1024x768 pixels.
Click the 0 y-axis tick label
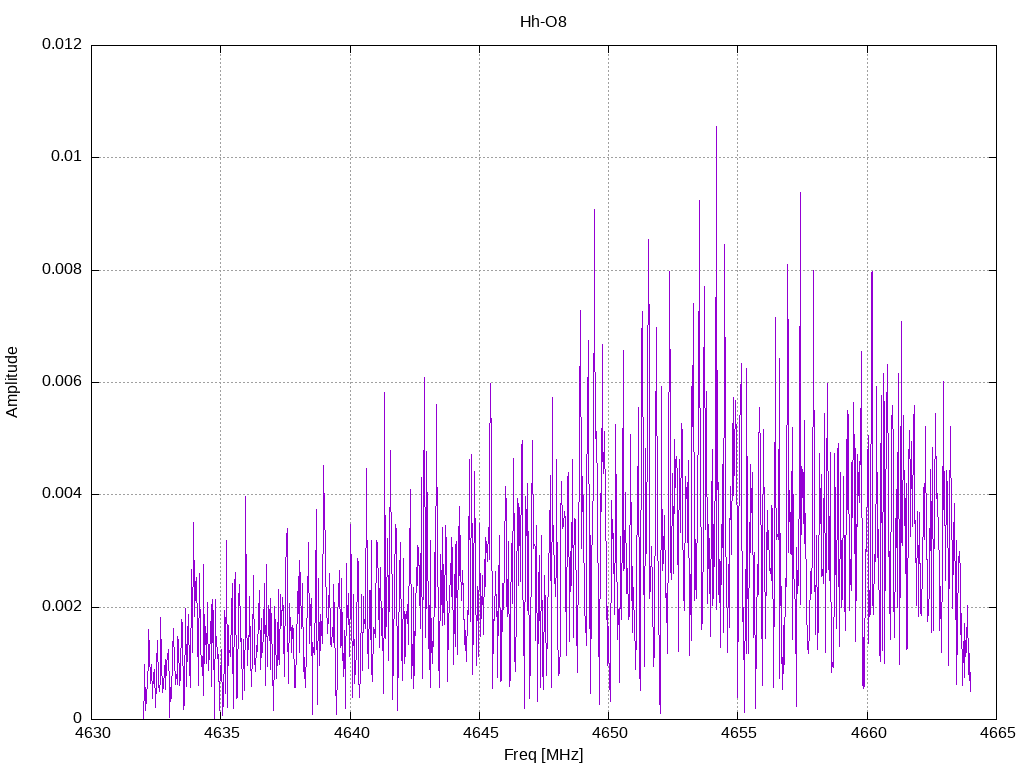tap(78, 719)
